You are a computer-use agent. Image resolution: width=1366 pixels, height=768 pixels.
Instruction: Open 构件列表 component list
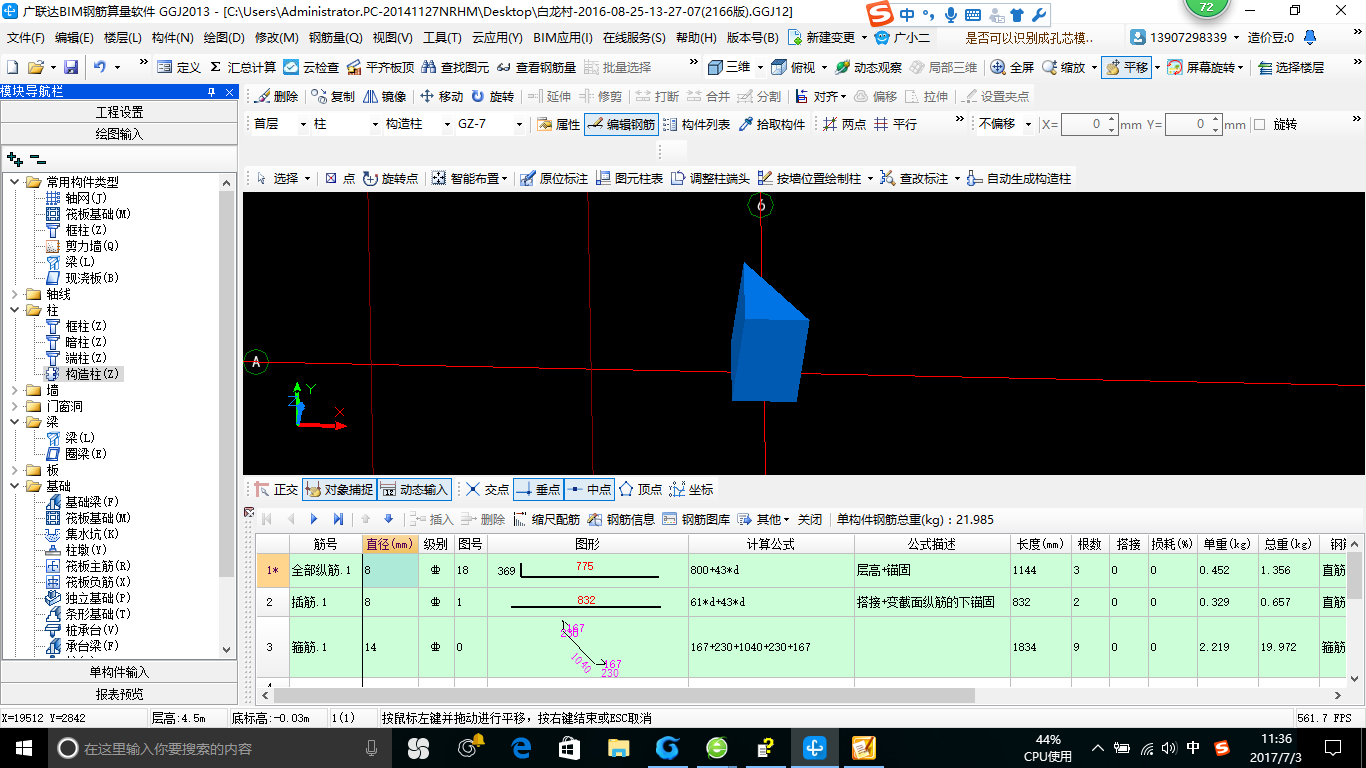(x=696, y=124)
